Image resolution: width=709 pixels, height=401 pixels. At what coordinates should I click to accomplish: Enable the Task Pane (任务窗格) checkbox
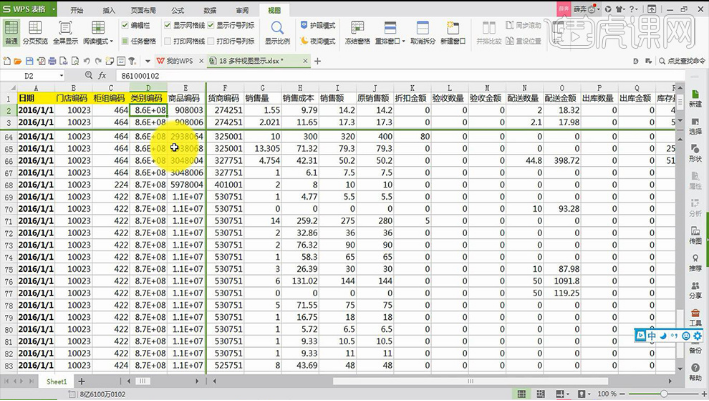coord(125,41)
